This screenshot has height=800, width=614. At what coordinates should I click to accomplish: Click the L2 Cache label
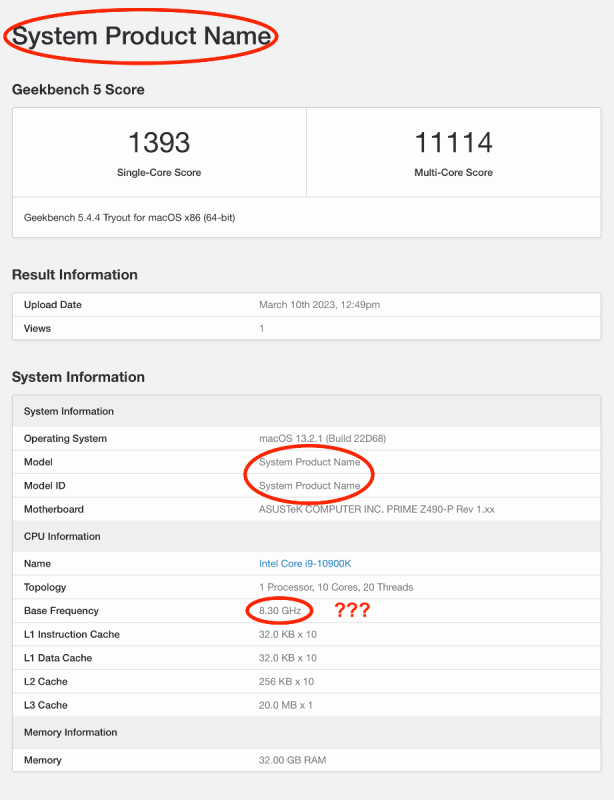click(45, 681)
